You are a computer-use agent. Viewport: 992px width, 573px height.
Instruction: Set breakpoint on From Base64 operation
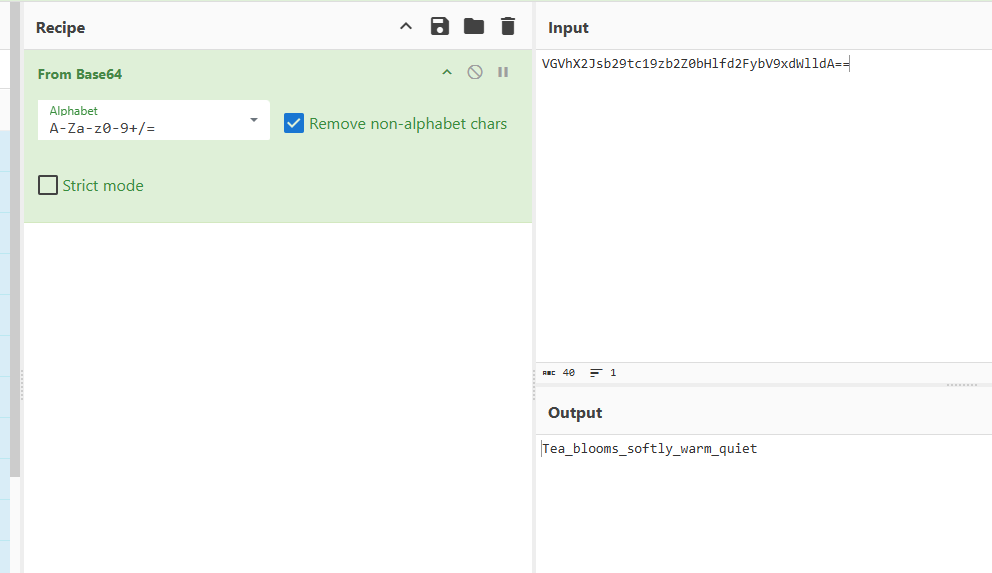(503, 72)
